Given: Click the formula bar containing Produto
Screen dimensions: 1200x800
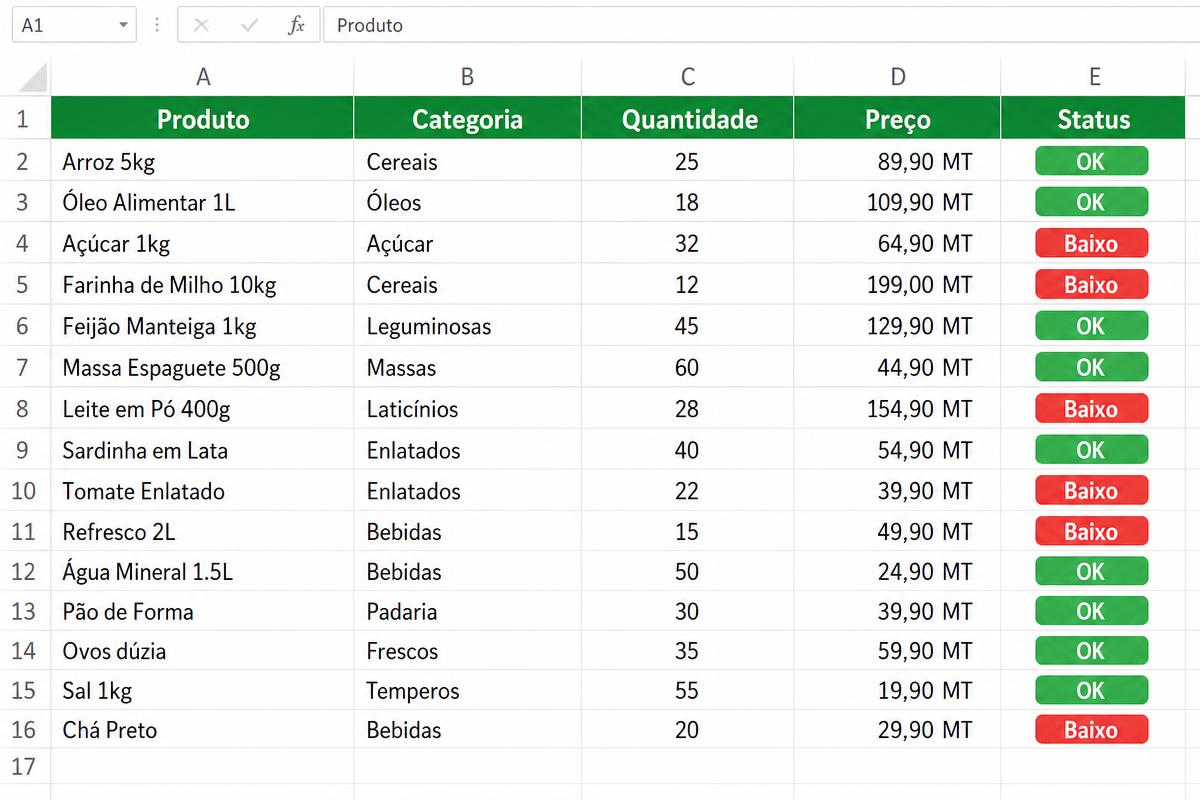Looking at the screenshot, I should tap(761, 25).
